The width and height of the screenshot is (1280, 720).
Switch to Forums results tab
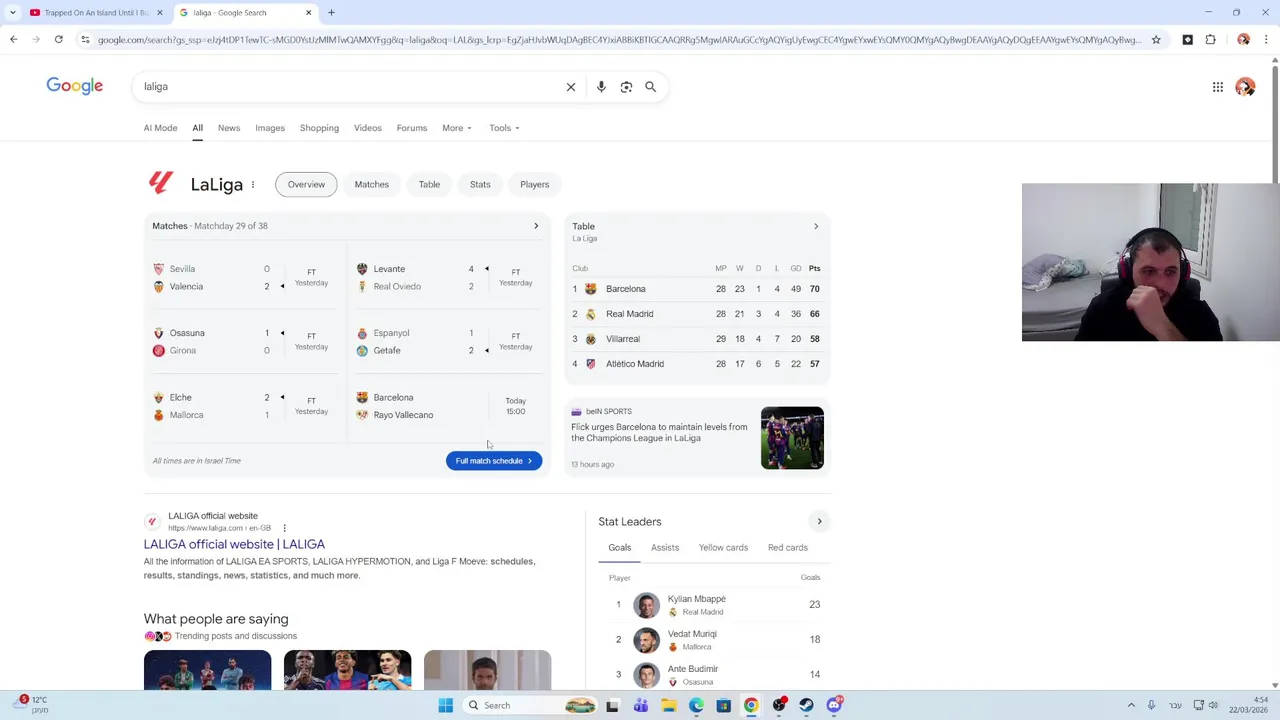click(x=412, y=128)
